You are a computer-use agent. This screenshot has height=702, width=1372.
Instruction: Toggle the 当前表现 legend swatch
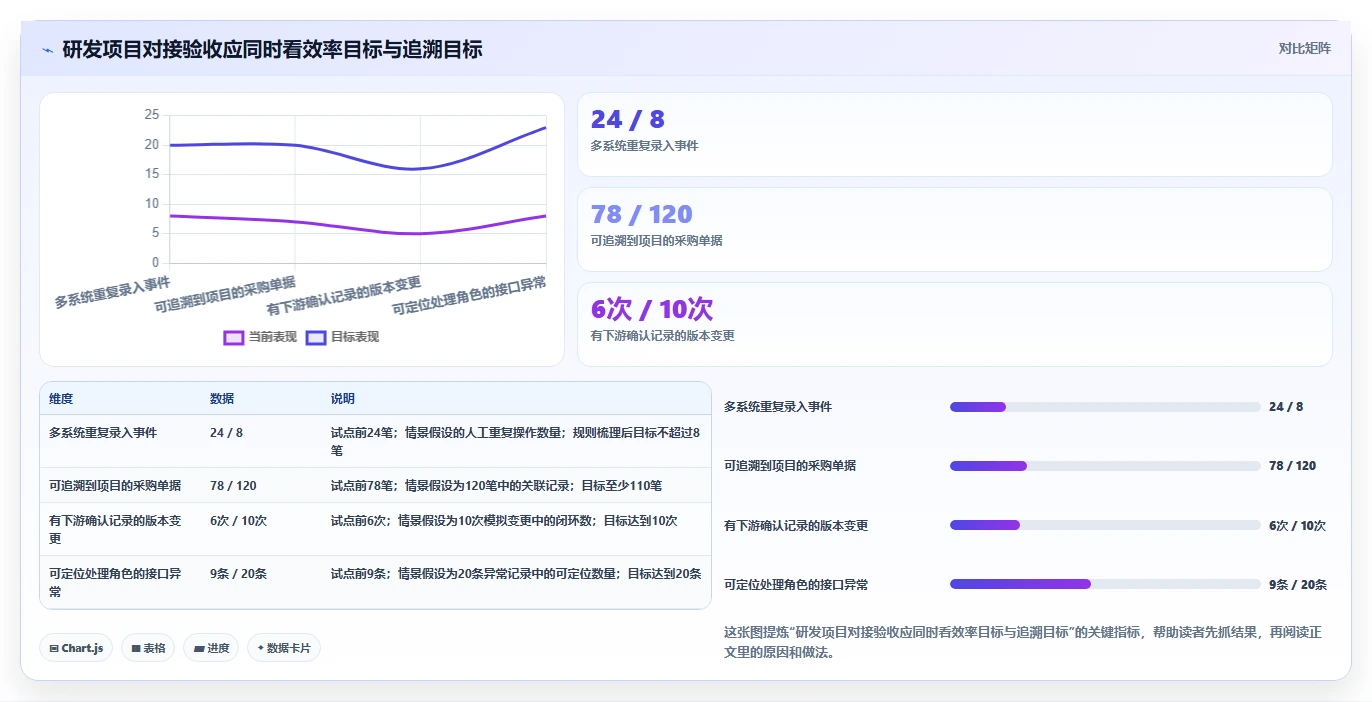click(234, 337)
